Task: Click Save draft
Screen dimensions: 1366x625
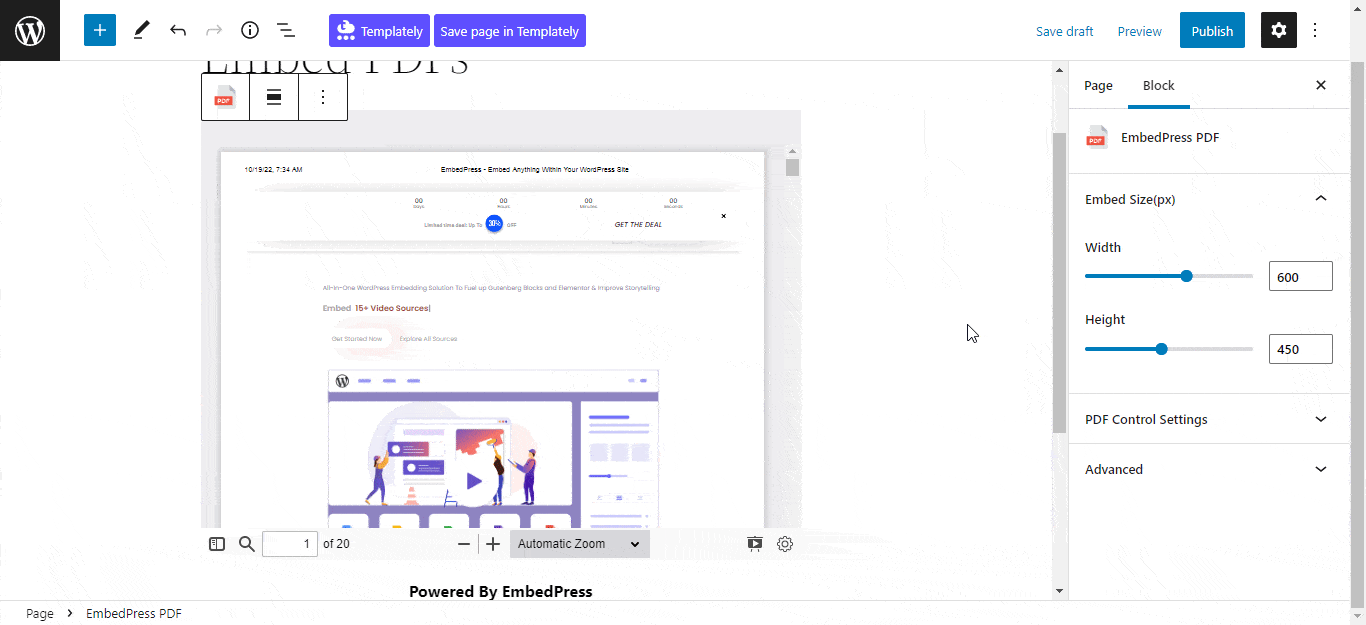Action: [1065, 31]
